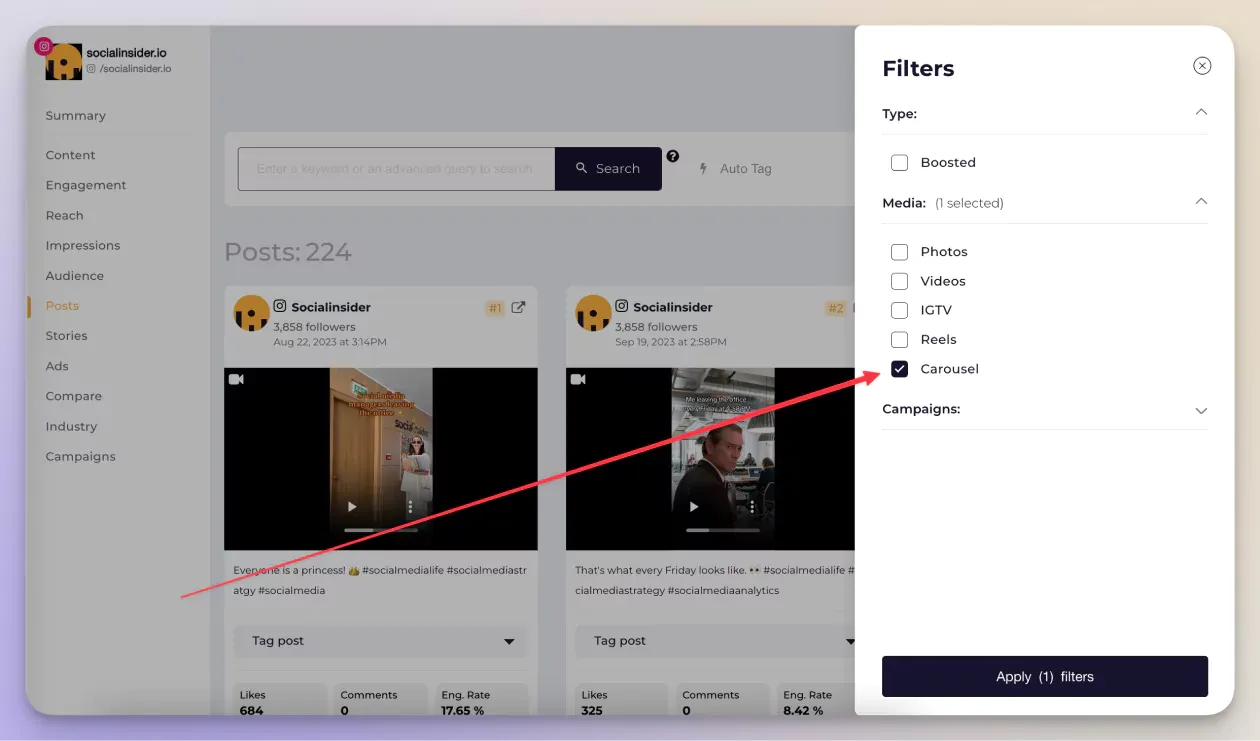
Task: Click the #1 rank badge
Action: pyautogui.click(x=495, y=308)
